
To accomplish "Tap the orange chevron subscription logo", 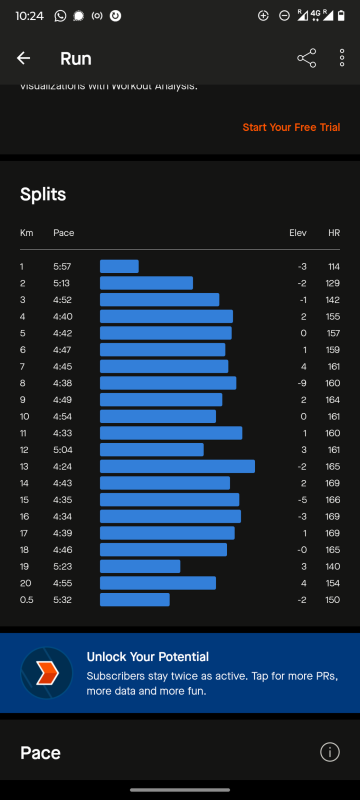I will (46, 673).
